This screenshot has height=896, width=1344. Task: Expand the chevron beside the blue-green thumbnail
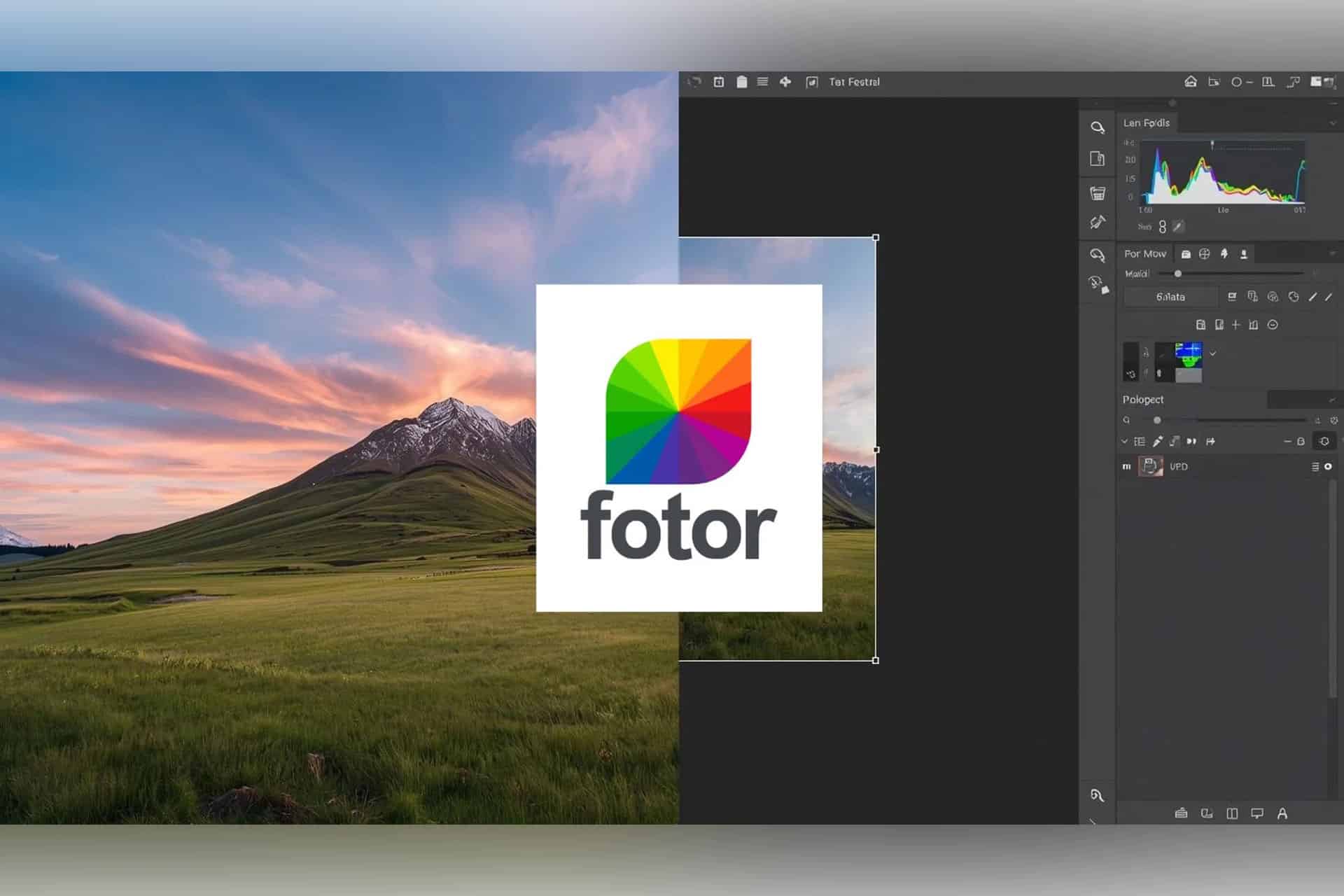click(1212, 353)
